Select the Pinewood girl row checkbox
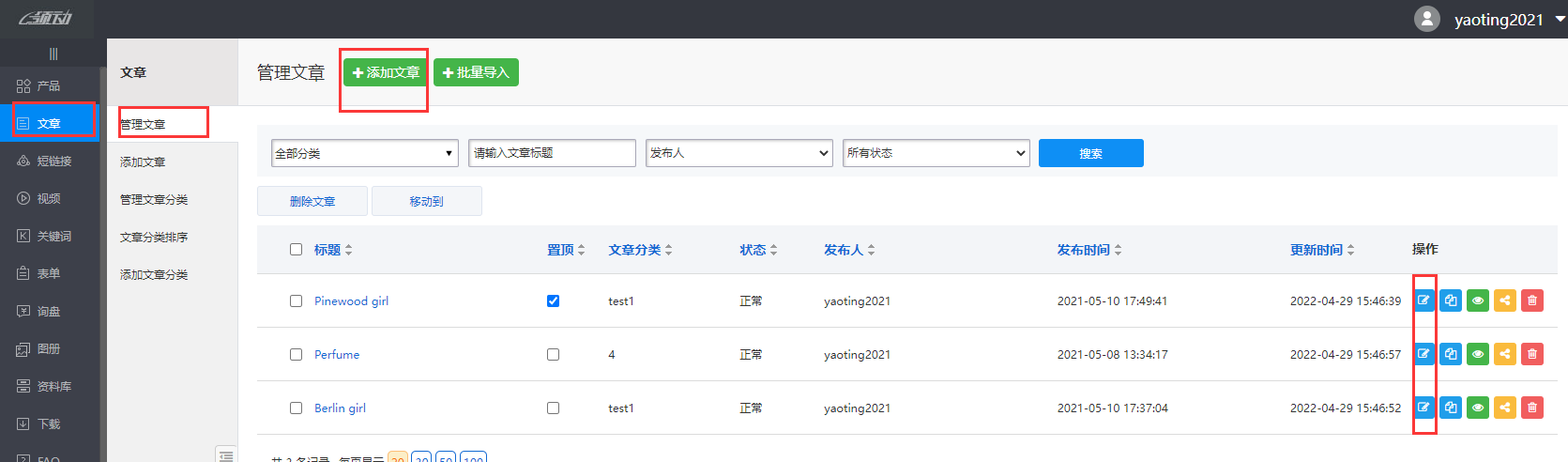This screenshot has height=462, width=1568. point(296,301)
